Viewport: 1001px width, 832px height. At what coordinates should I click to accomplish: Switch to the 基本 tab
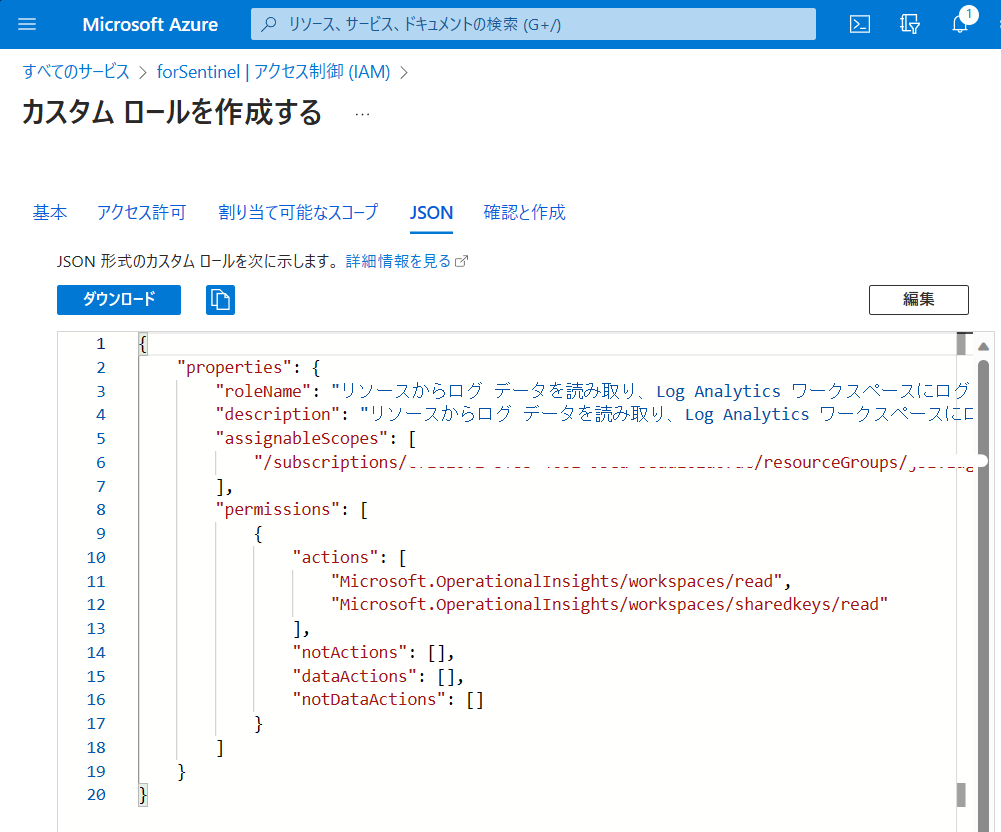pos(50,213)
